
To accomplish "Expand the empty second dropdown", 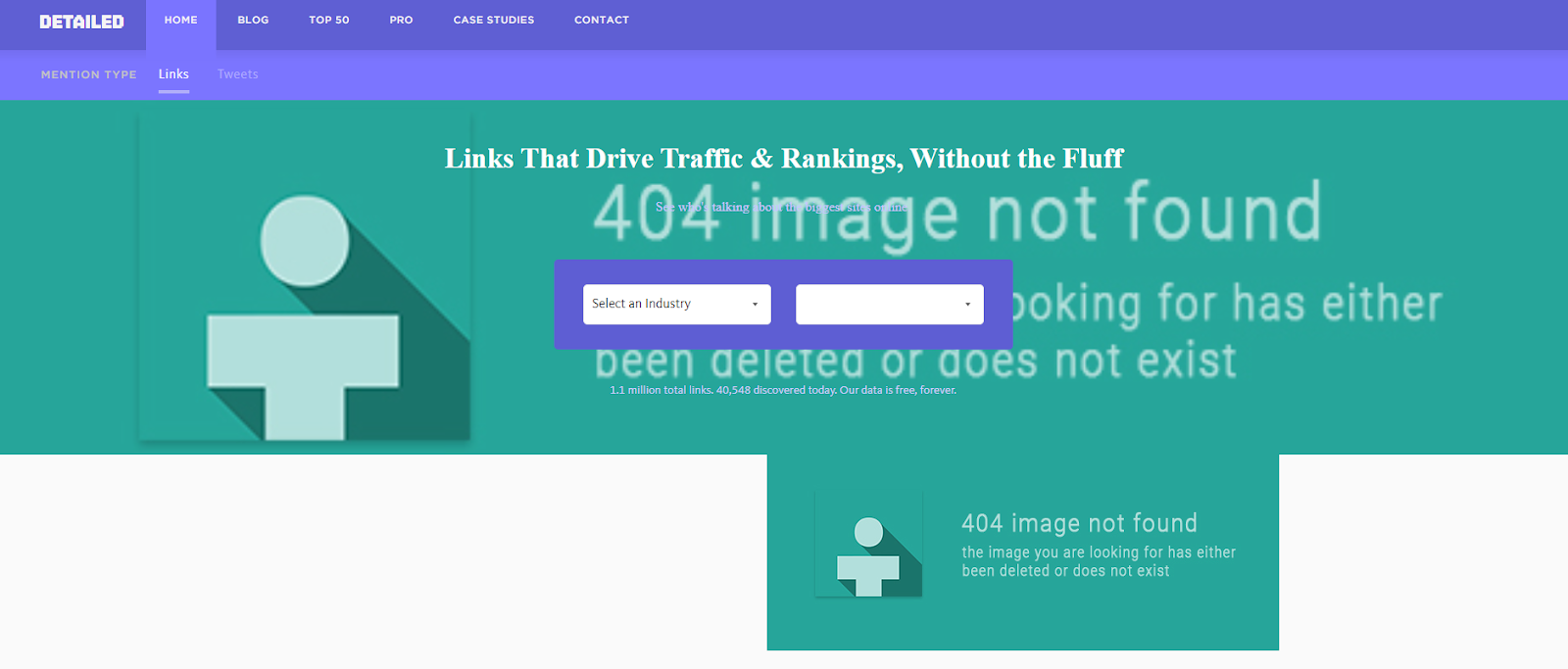I will (879, 304).
